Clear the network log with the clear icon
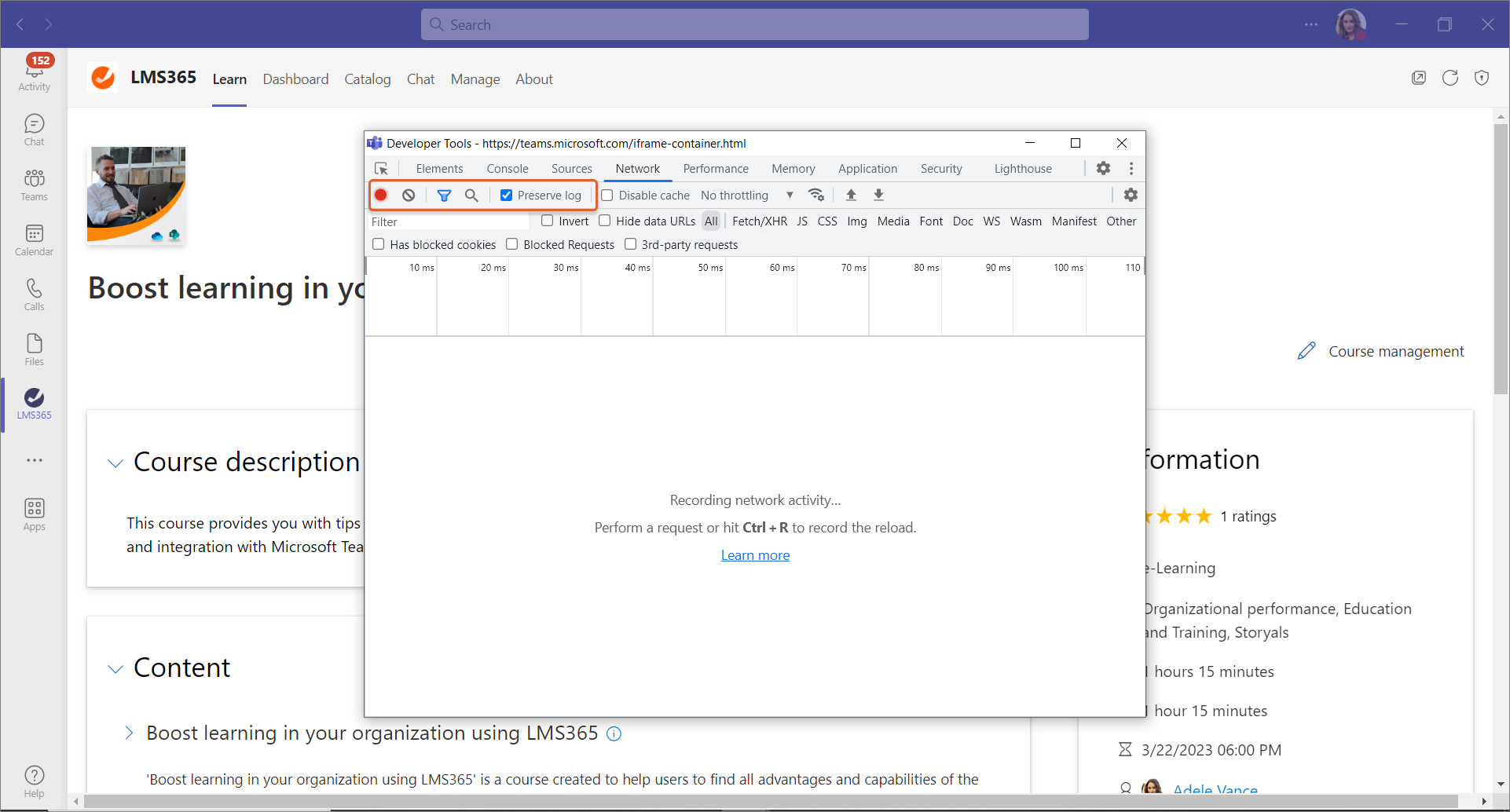 [409, 195]
